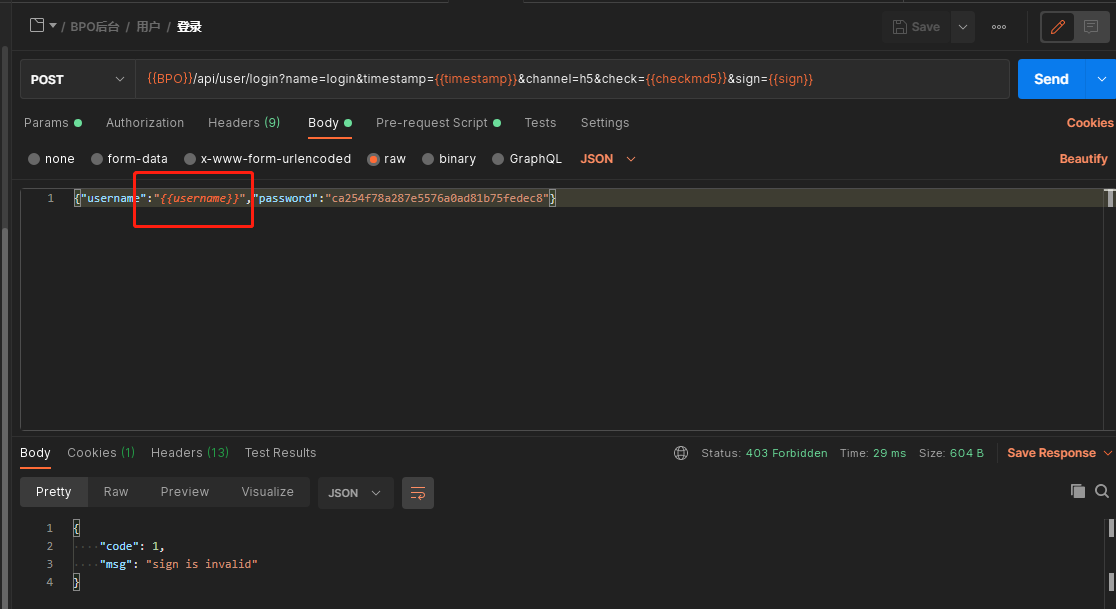
Task: Open the comments icon
Action: (x=1090, y=27)
